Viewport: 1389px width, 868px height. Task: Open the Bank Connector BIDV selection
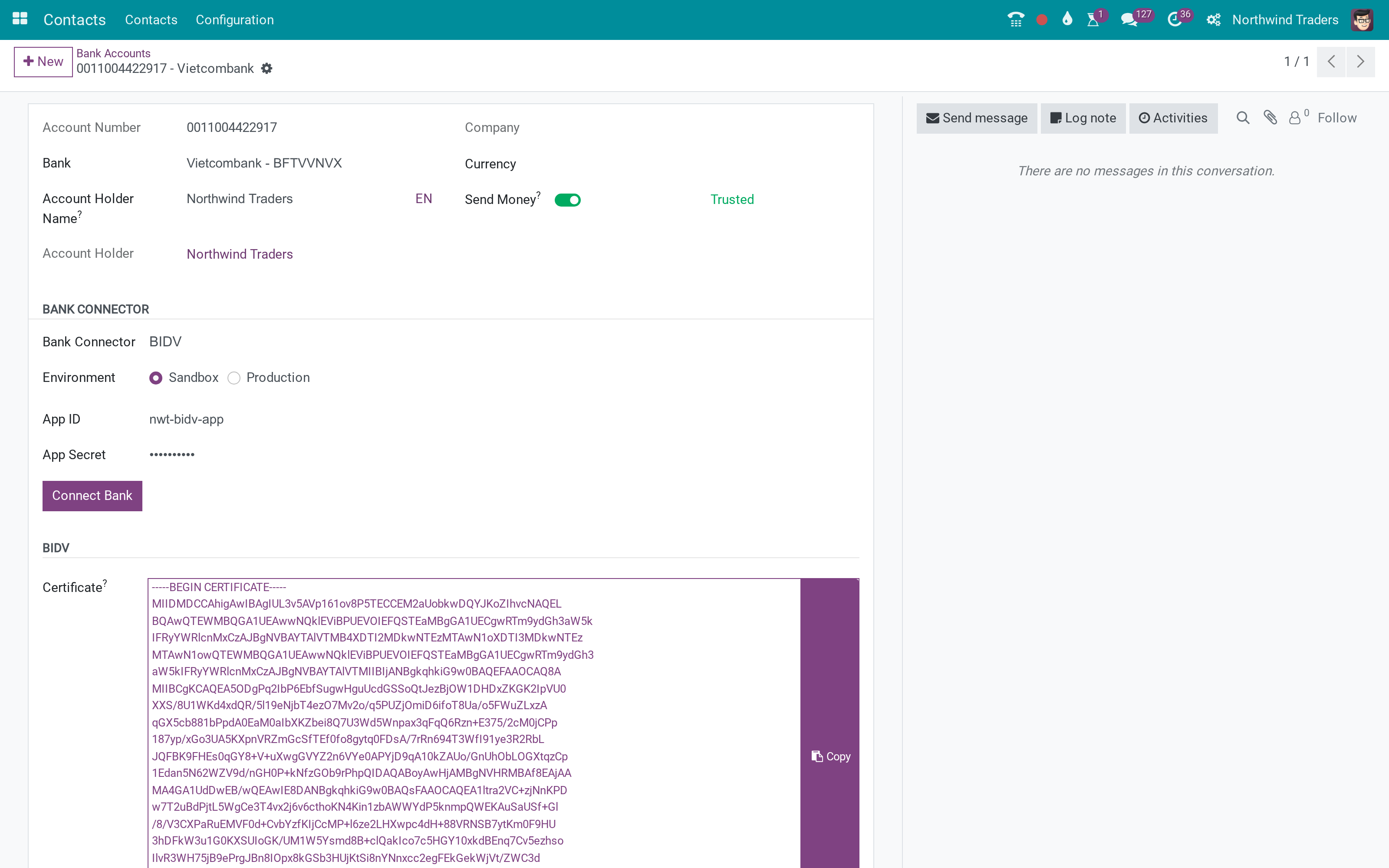(165, 342)
